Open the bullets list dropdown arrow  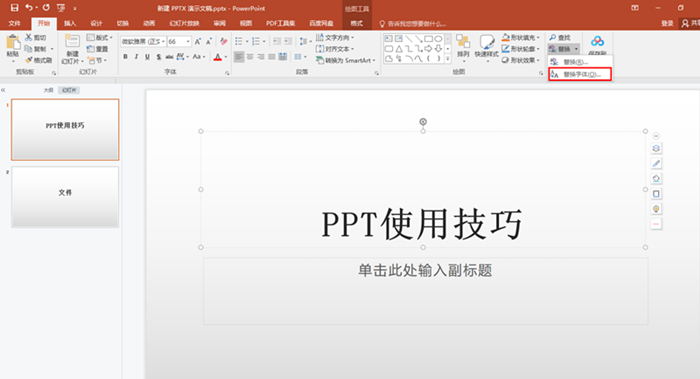(x=247, y=42)
